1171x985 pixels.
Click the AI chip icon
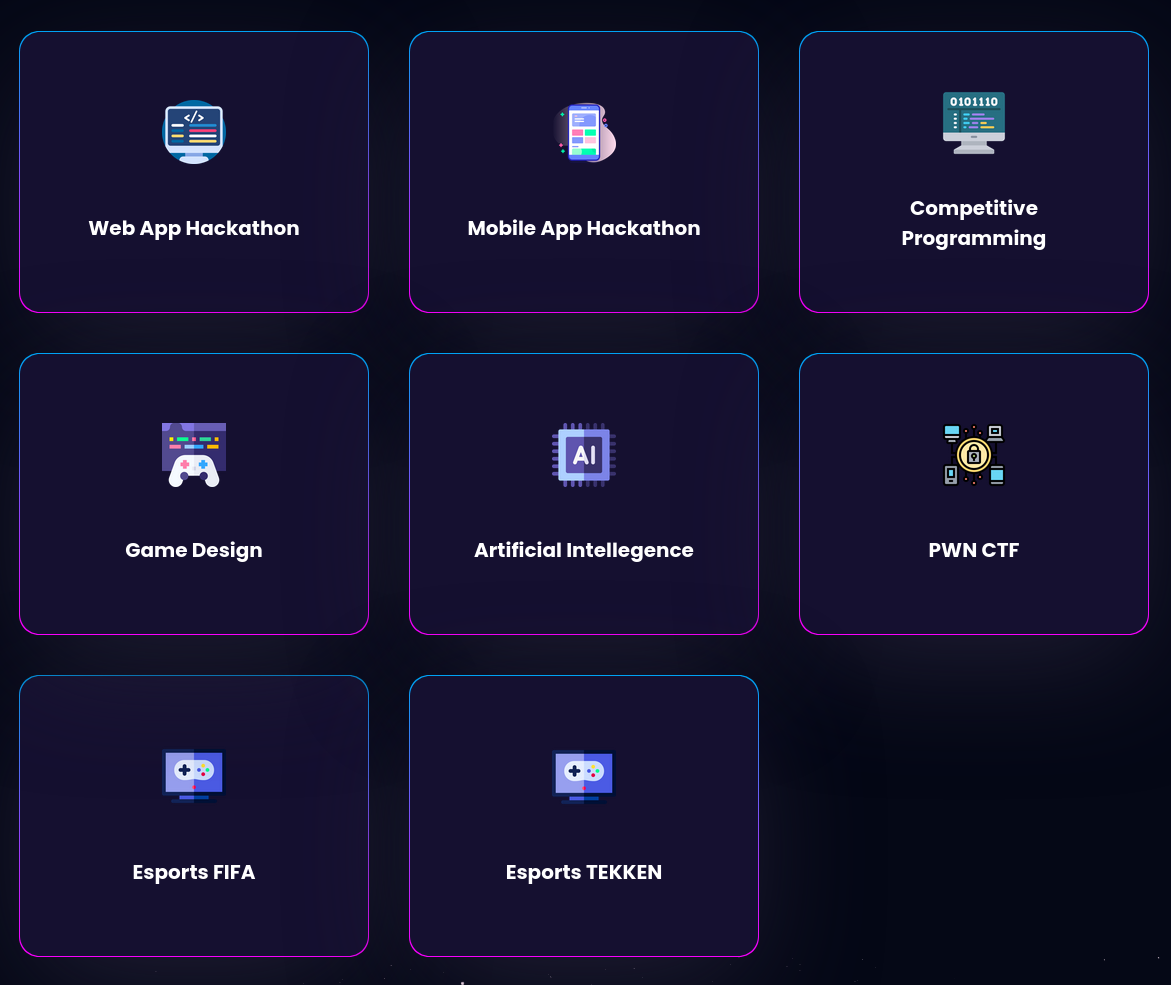pyautogui.click(x=584, y=455)
